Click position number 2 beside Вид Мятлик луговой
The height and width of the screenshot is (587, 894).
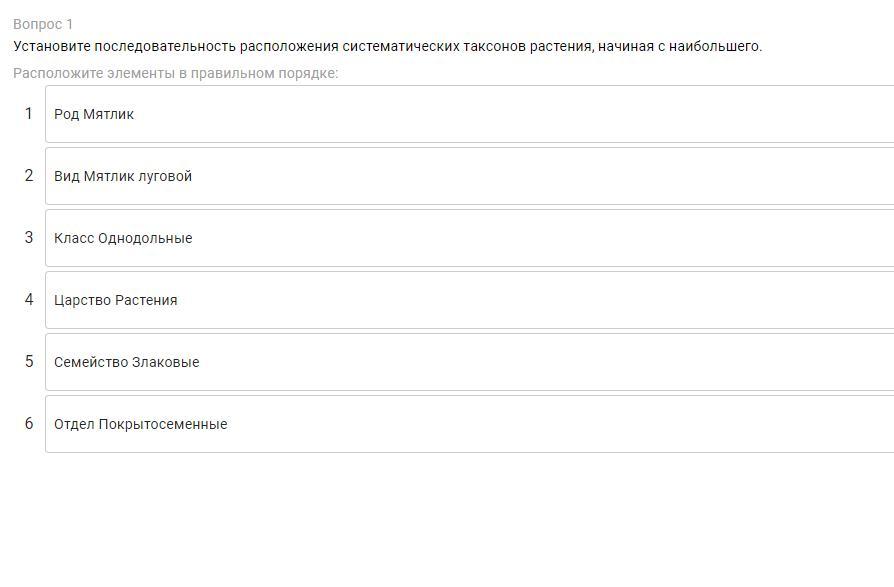pyautogui.click(x=29, y=176)
